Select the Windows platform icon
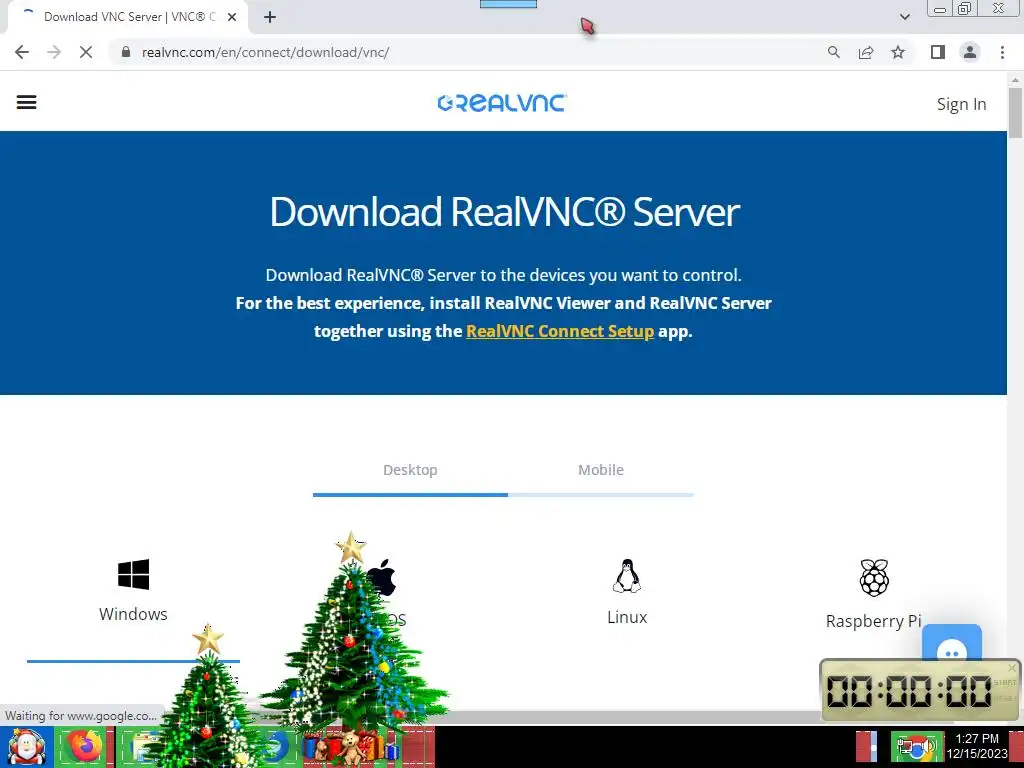Image resolution: width=1024 pixels, height=768 pixels. (x=133, y=574)
